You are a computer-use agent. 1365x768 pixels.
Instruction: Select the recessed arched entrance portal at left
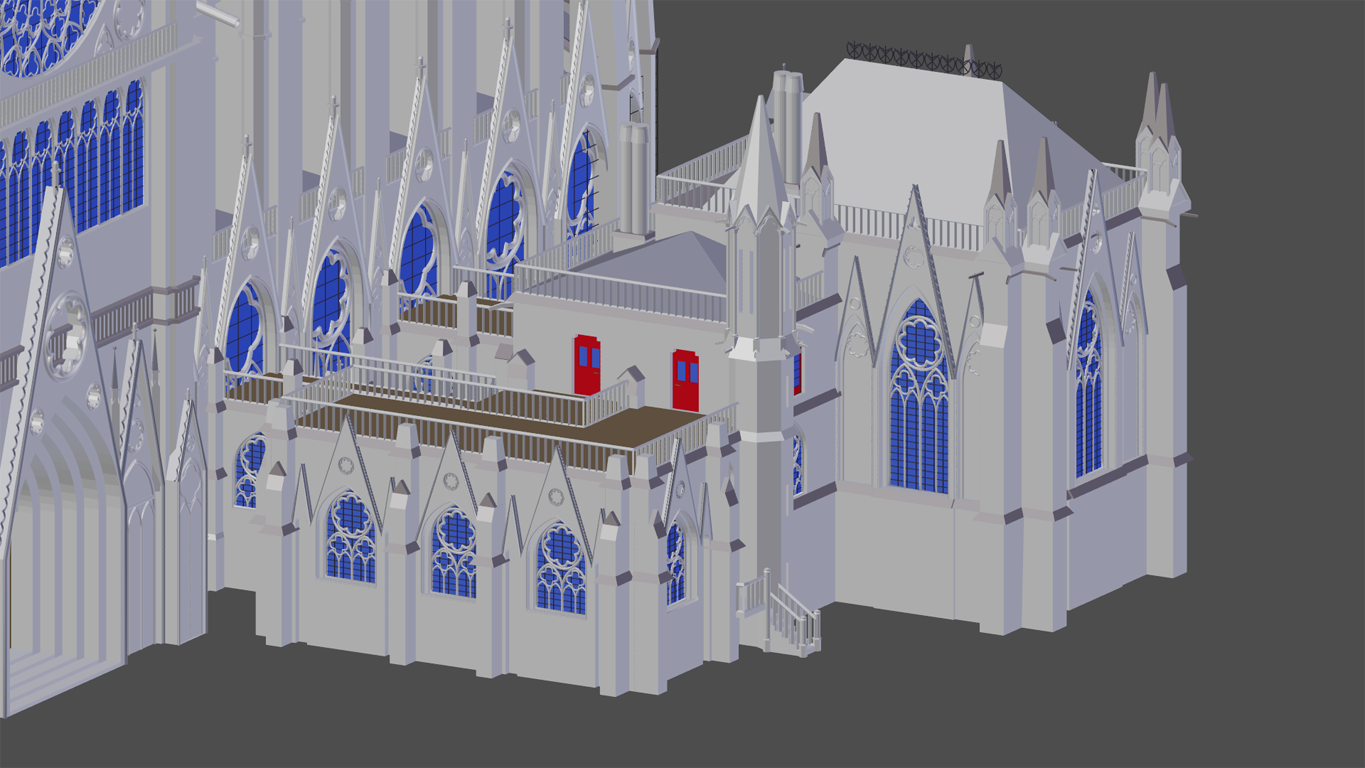pos(60,560)
